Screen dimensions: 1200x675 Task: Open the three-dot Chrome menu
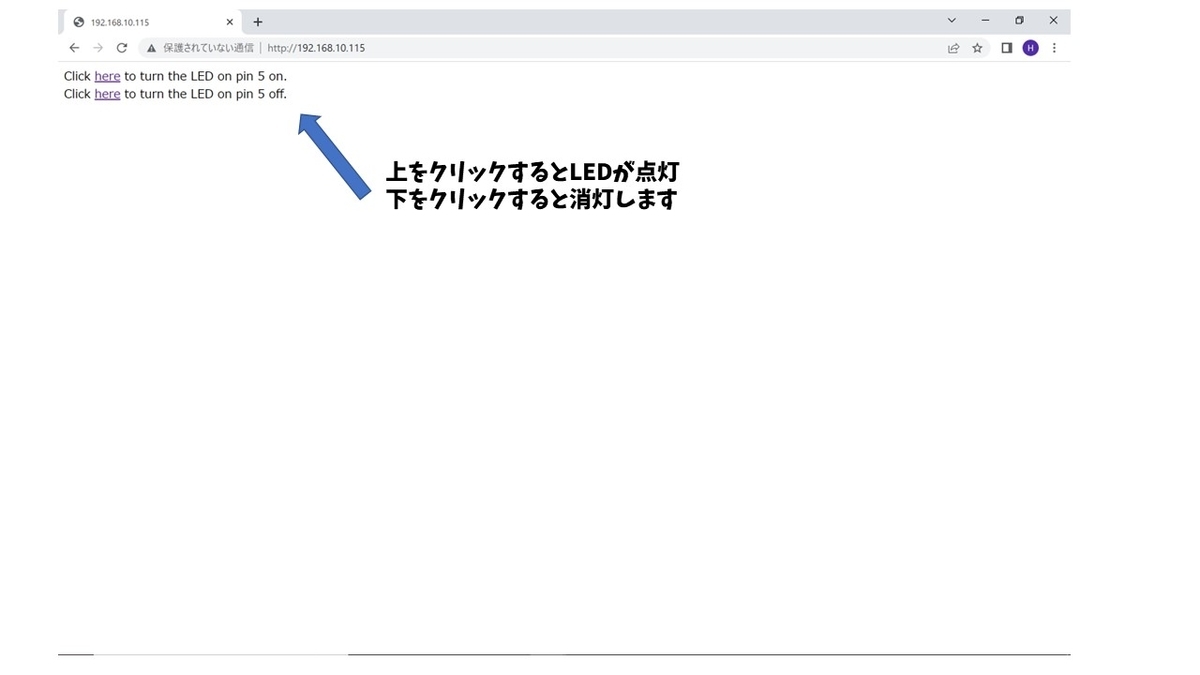(1054, 47)
